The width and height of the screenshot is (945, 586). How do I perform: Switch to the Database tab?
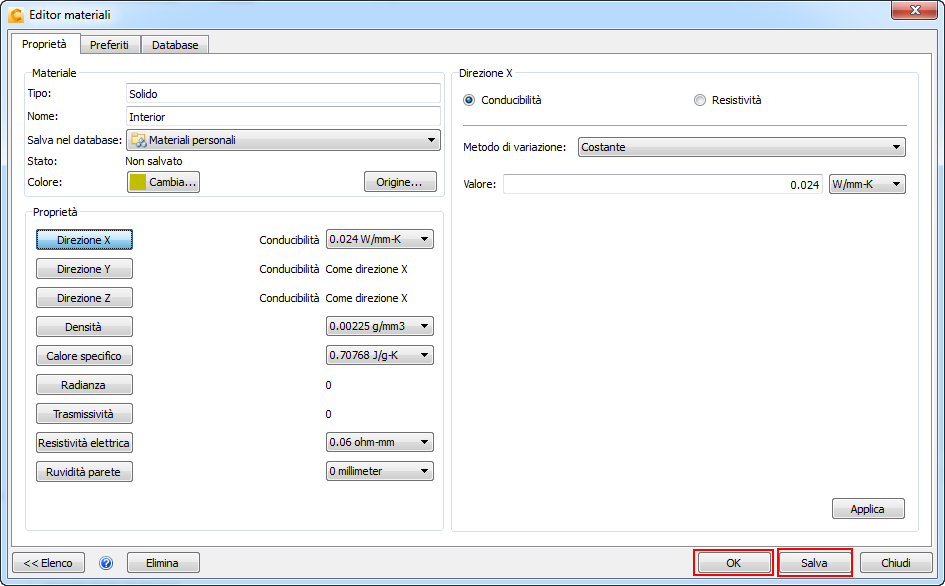click(175, 45)
